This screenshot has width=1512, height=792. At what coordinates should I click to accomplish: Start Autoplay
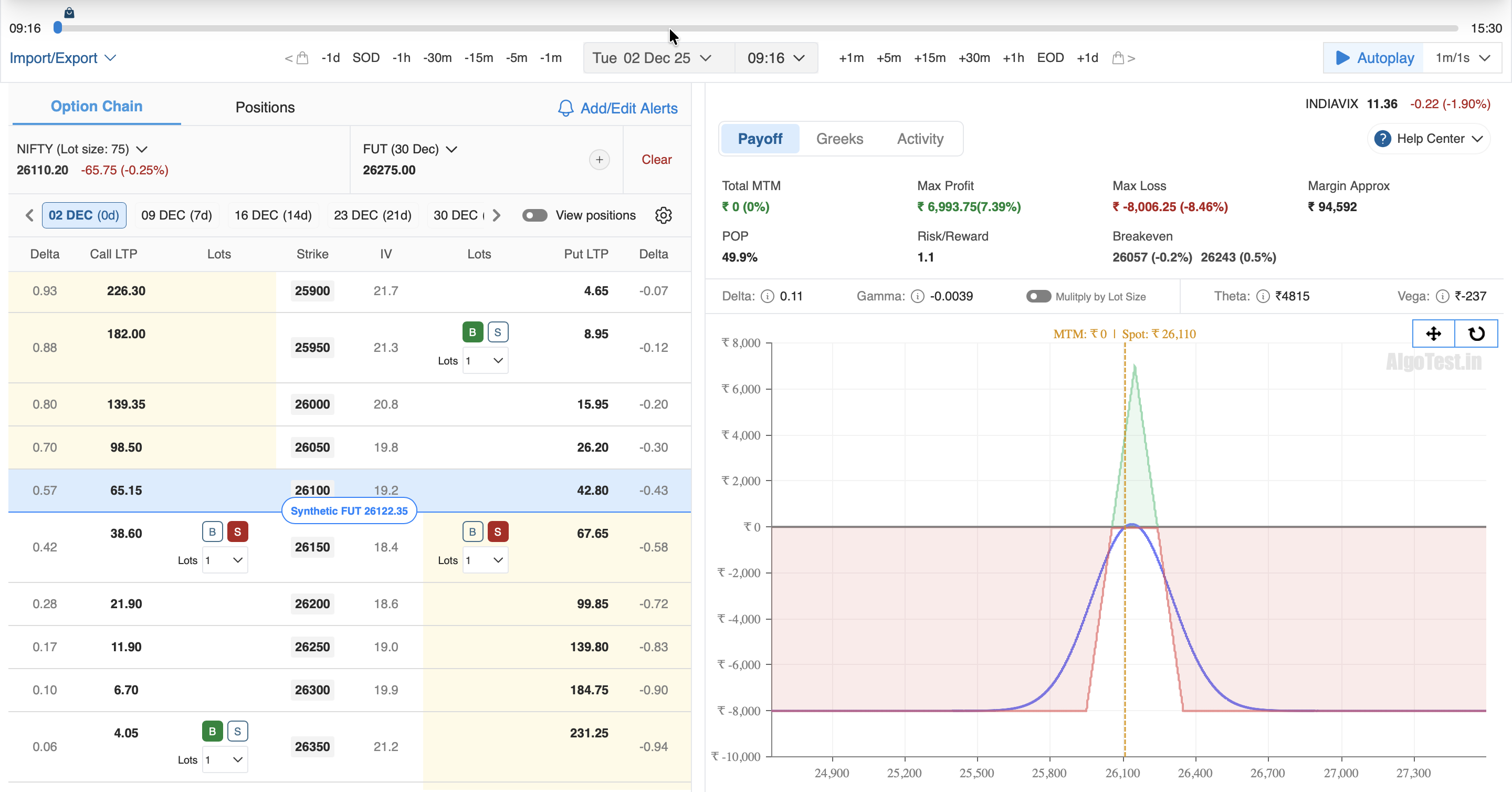click(1374, 58)
